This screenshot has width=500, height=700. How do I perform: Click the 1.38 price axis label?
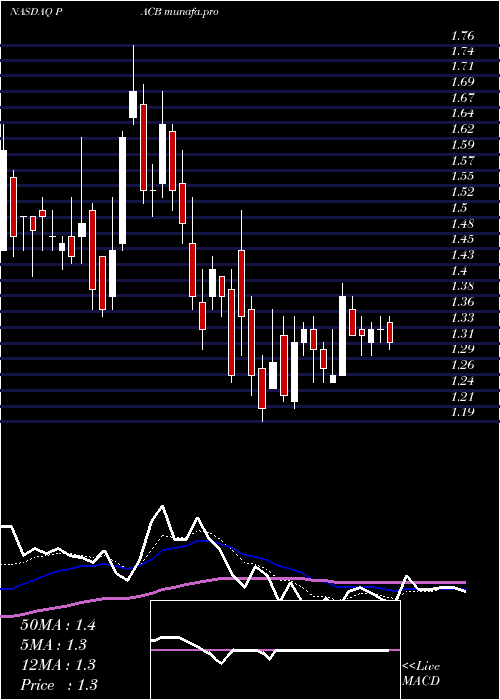(x=462, y=287)
